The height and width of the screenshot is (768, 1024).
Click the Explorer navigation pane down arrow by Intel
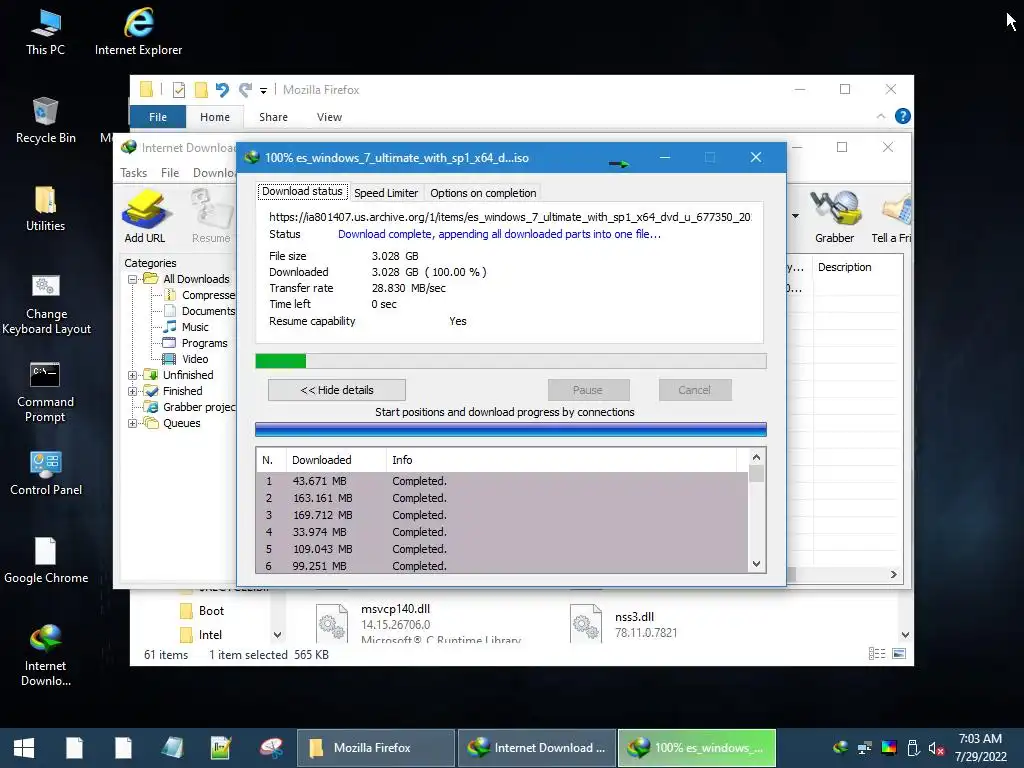pyautogui.click(x=278, y=635)
